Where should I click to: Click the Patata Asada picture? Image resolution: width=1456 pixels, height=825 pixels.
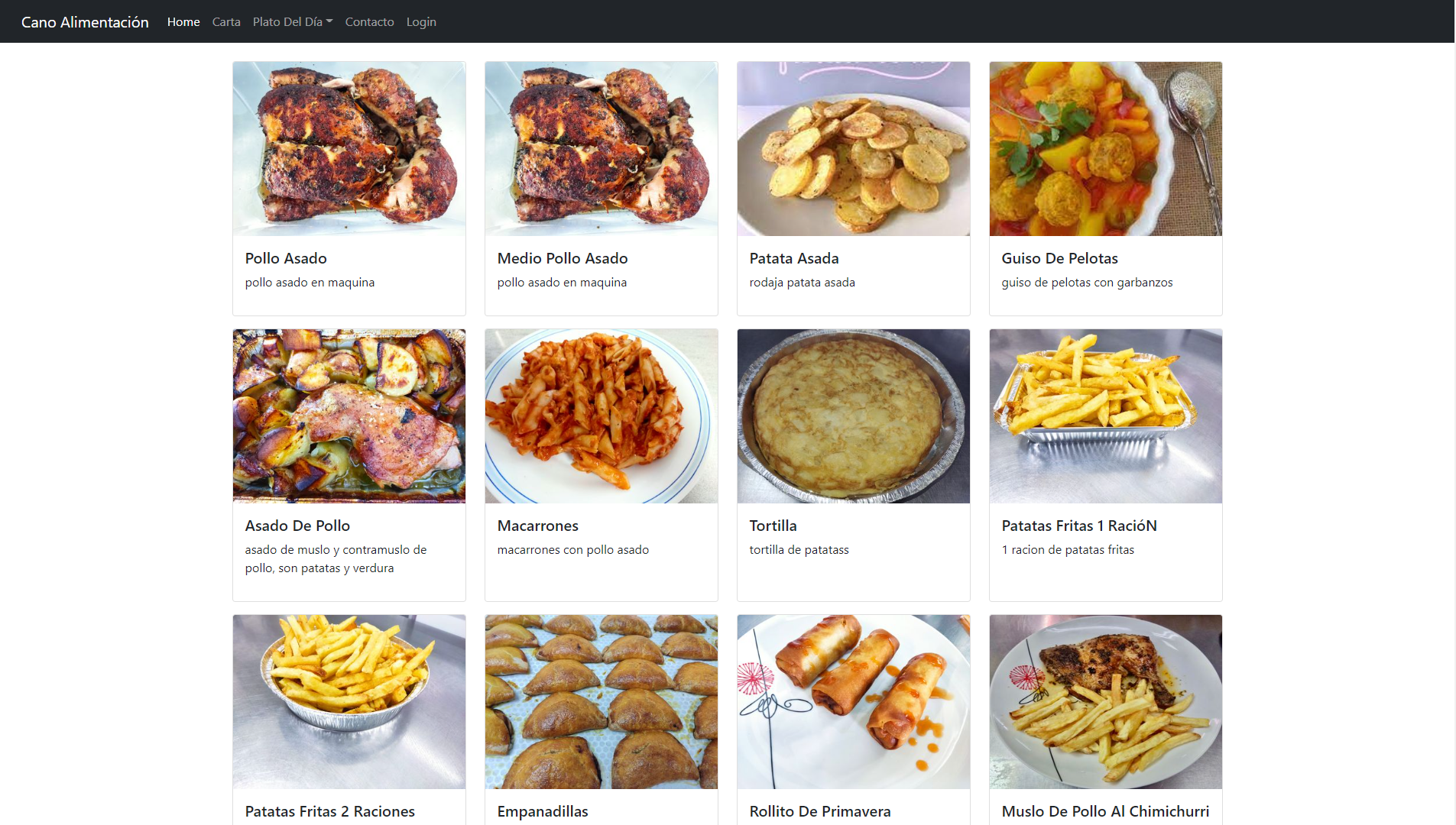click(854, 149)
